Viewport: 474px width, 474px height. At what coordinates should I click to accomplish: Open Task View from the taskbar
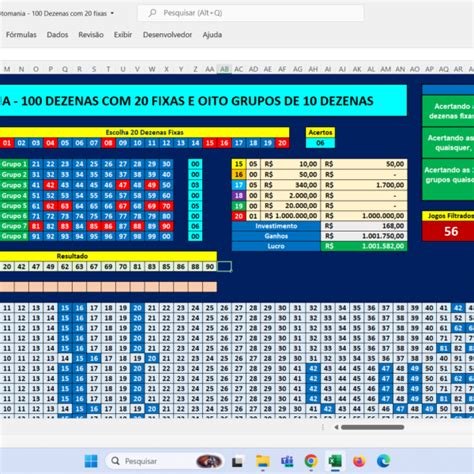coord(237,461)
